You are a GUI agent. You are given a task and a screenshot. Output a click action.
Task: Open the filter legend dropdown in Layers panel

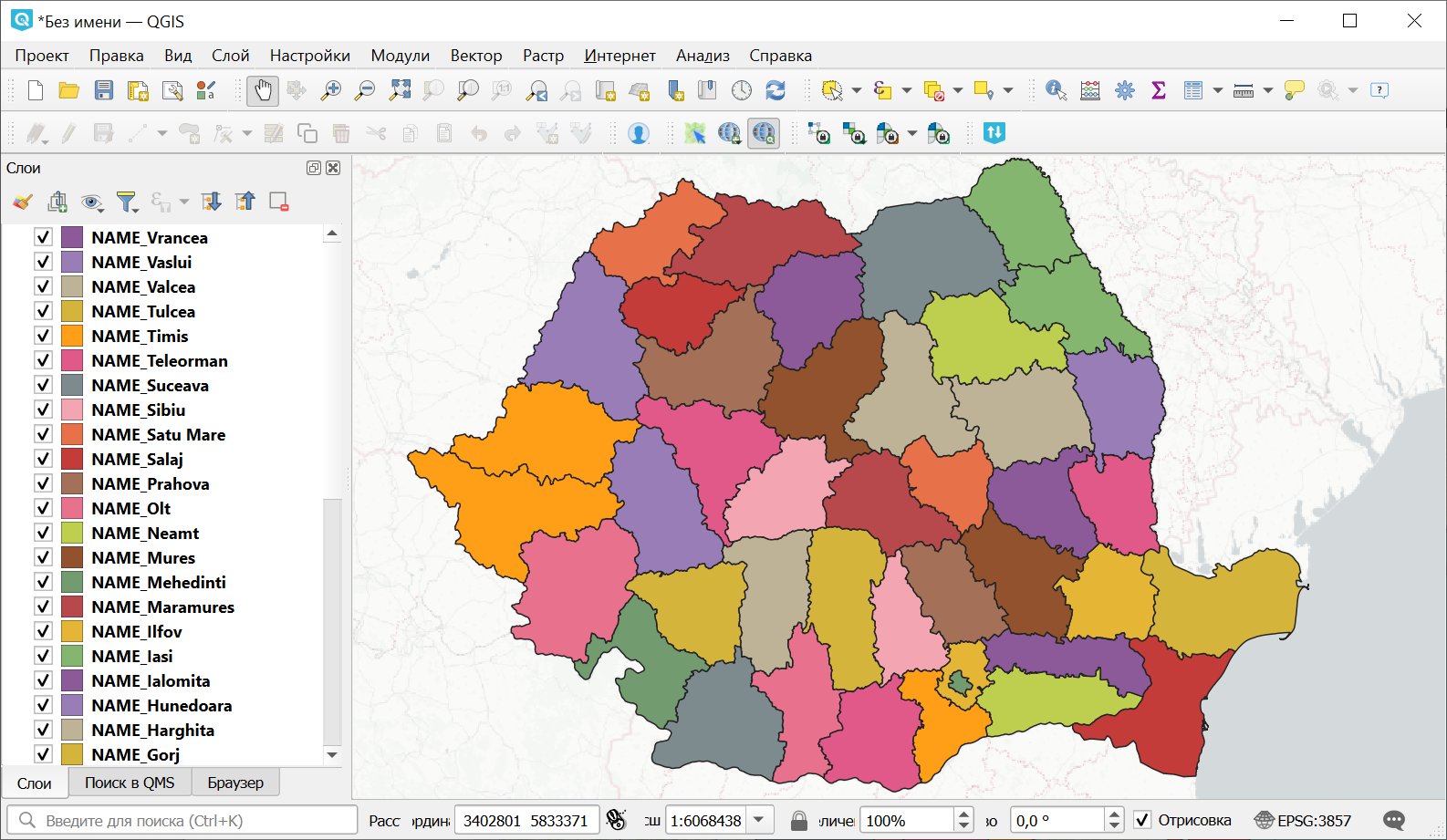point(127,202)
